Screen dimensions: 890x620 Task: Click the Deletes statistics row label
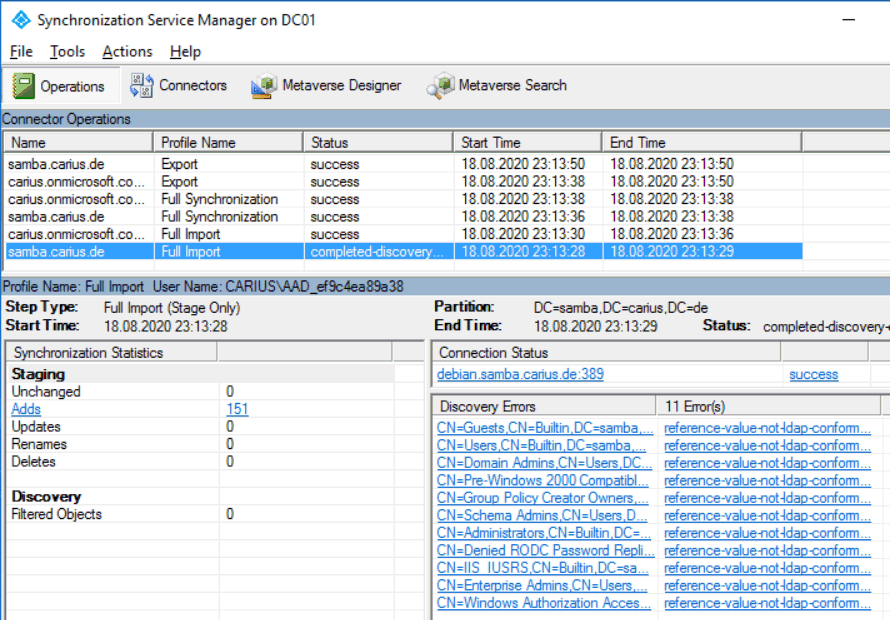33,462
